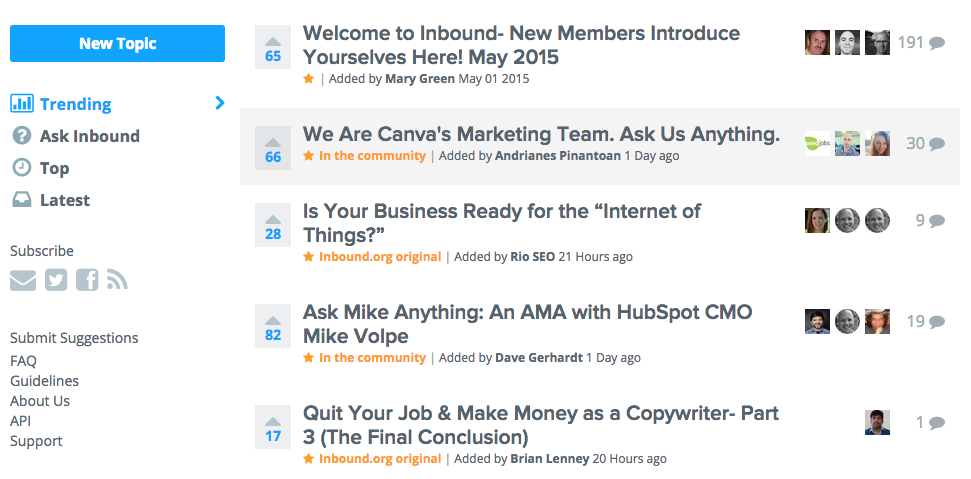Upvote the Welcome to Inbound topic
The width and height of the screenshot is (971, 479).
point(273,47)
